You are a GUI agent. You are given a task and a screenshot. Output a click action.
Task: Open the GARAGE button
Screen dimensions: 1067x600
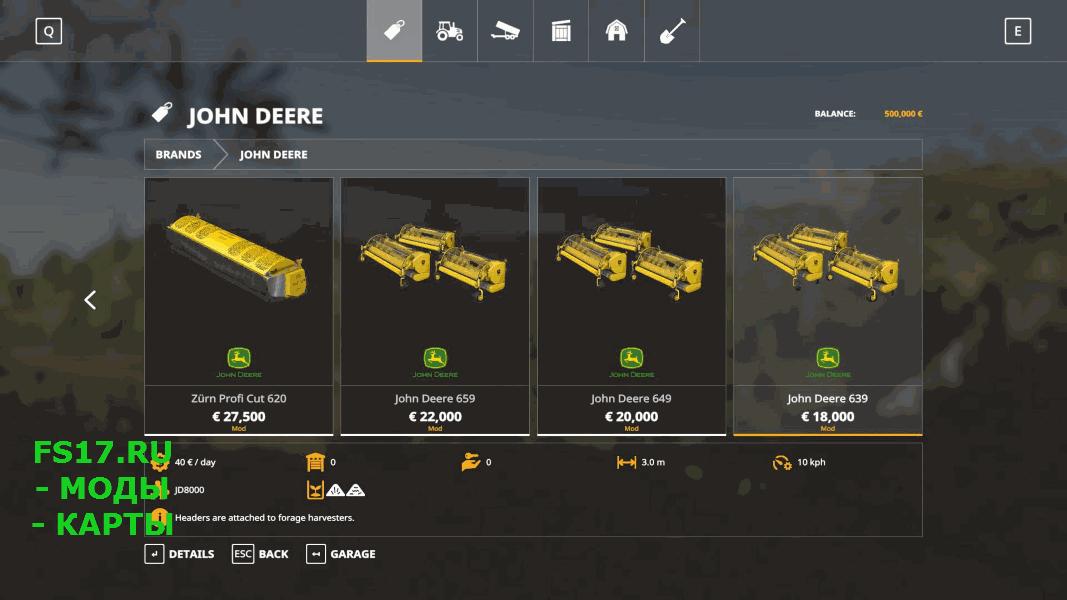coord(341,554)
